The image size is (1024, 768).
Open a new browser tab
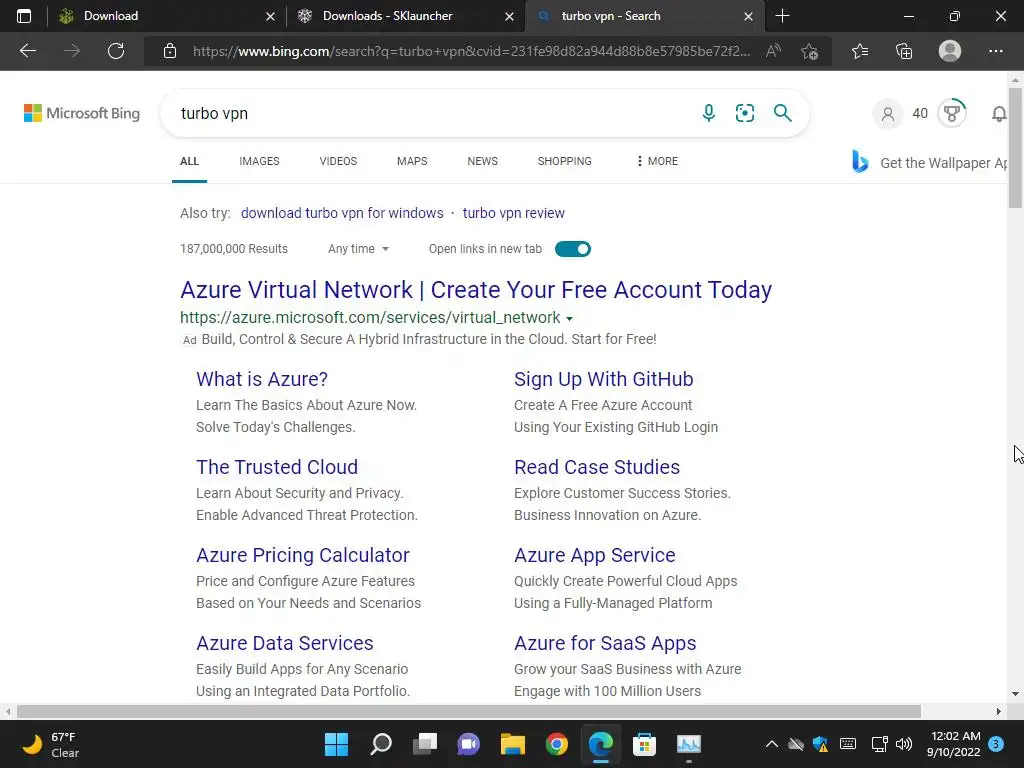782,16
